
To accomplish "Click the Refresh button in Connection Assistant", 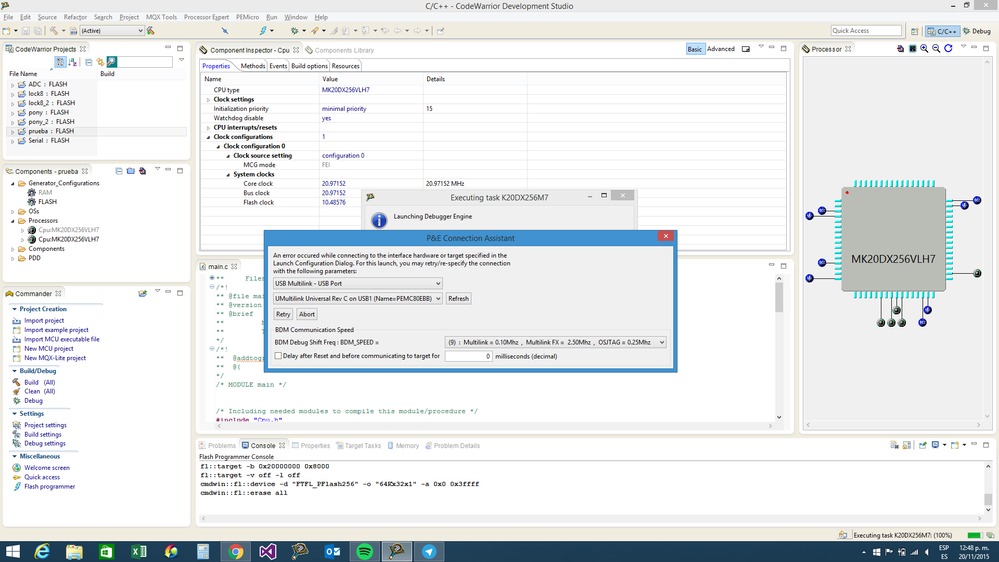I will pos(458,298).
